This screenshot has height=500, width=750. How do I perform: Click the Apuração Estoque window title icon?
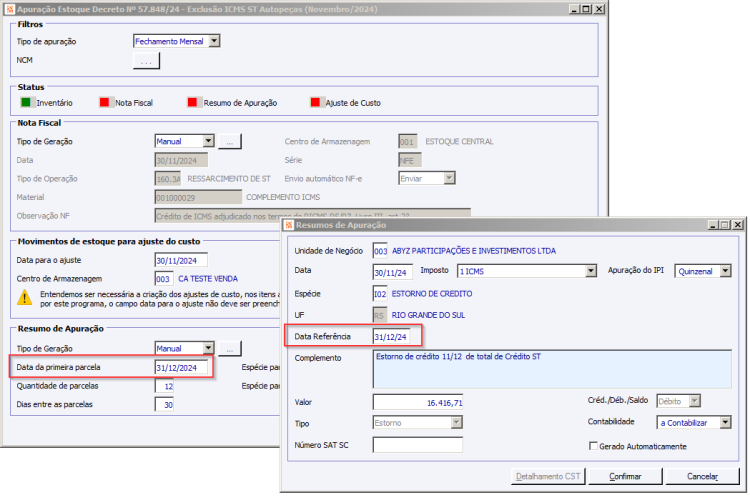click(10, 9)
